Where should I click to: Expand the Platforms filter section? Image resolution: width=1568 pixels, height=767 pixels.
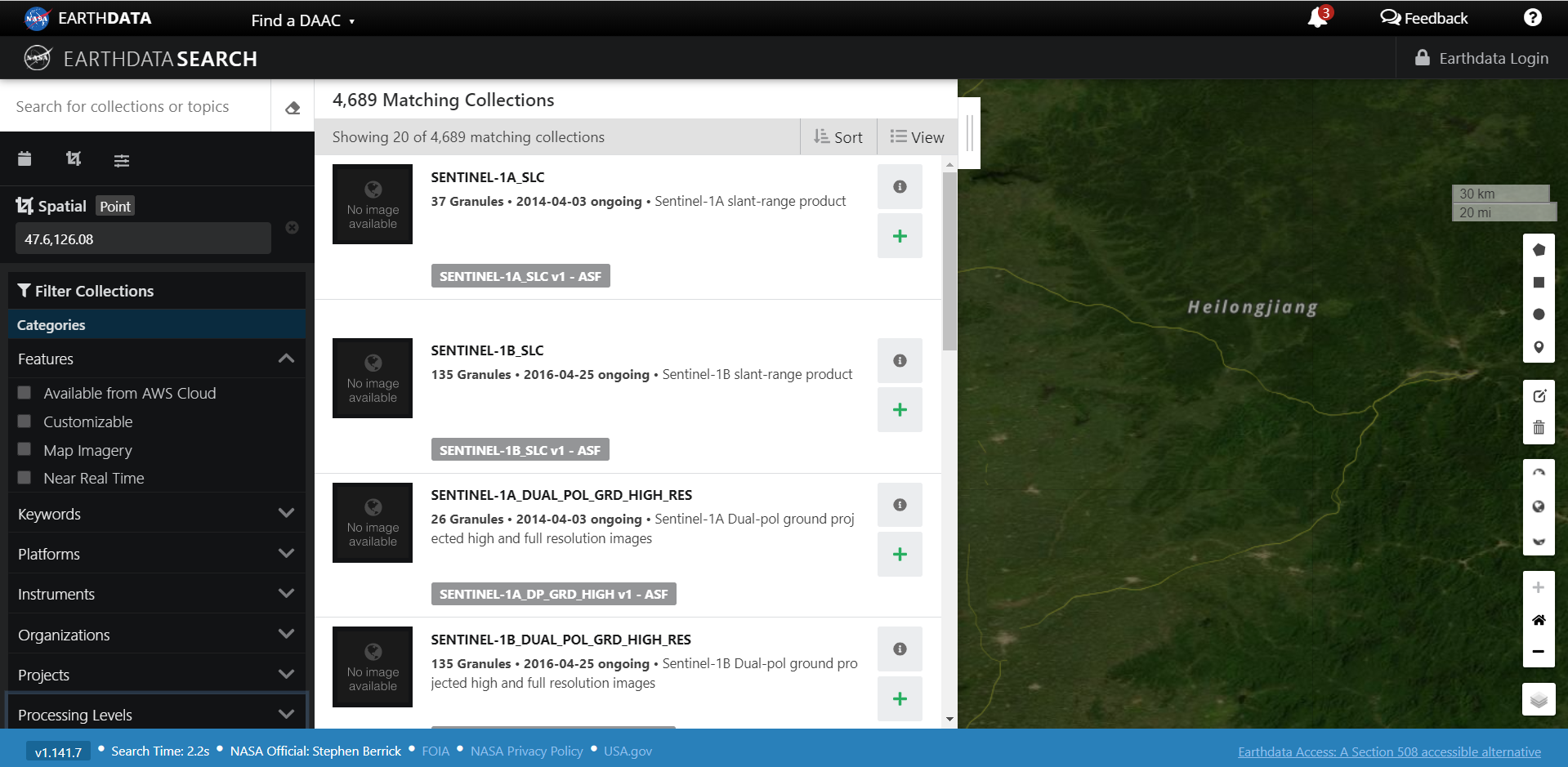click(x=156, y=554)
